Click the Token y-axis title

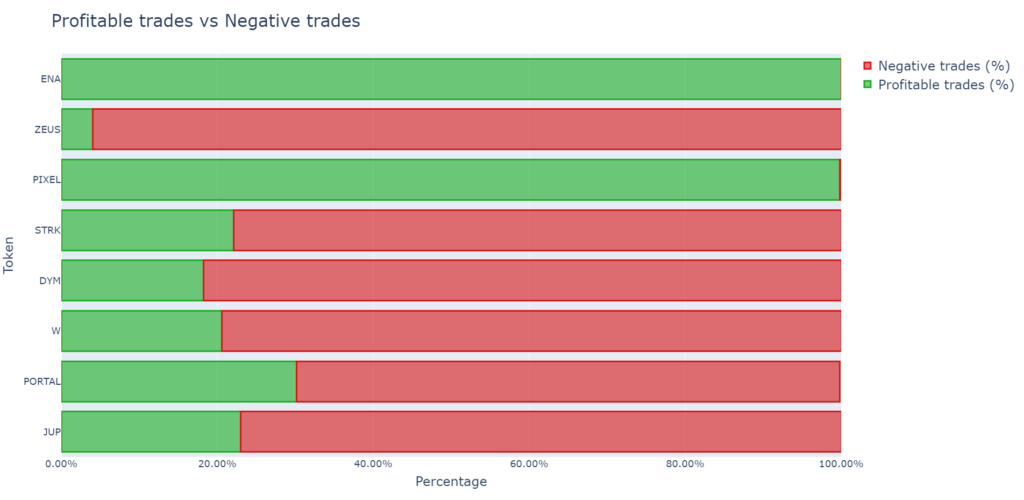[9, 255]
